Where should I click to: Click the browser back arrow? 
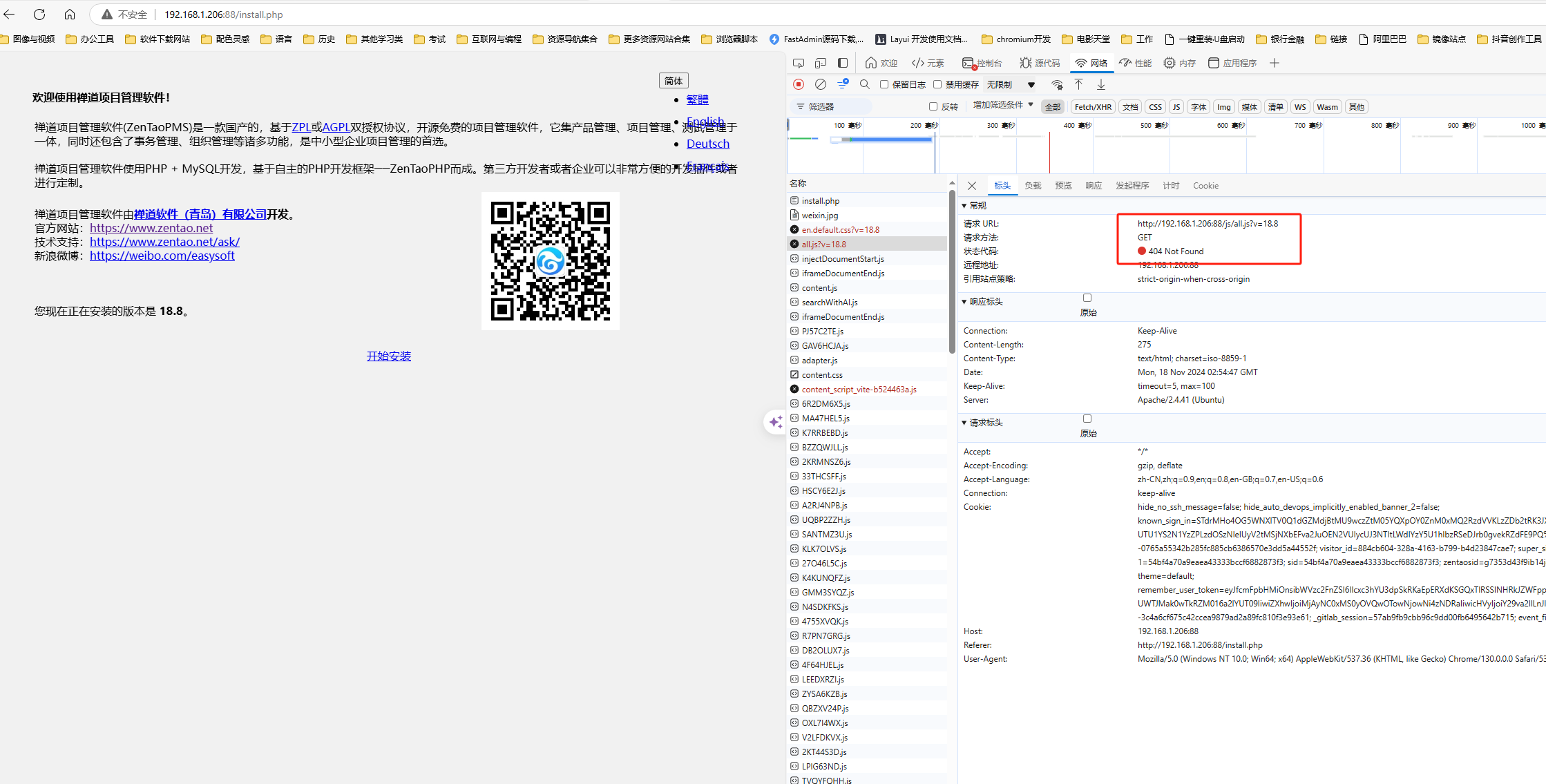pos(10,15)
